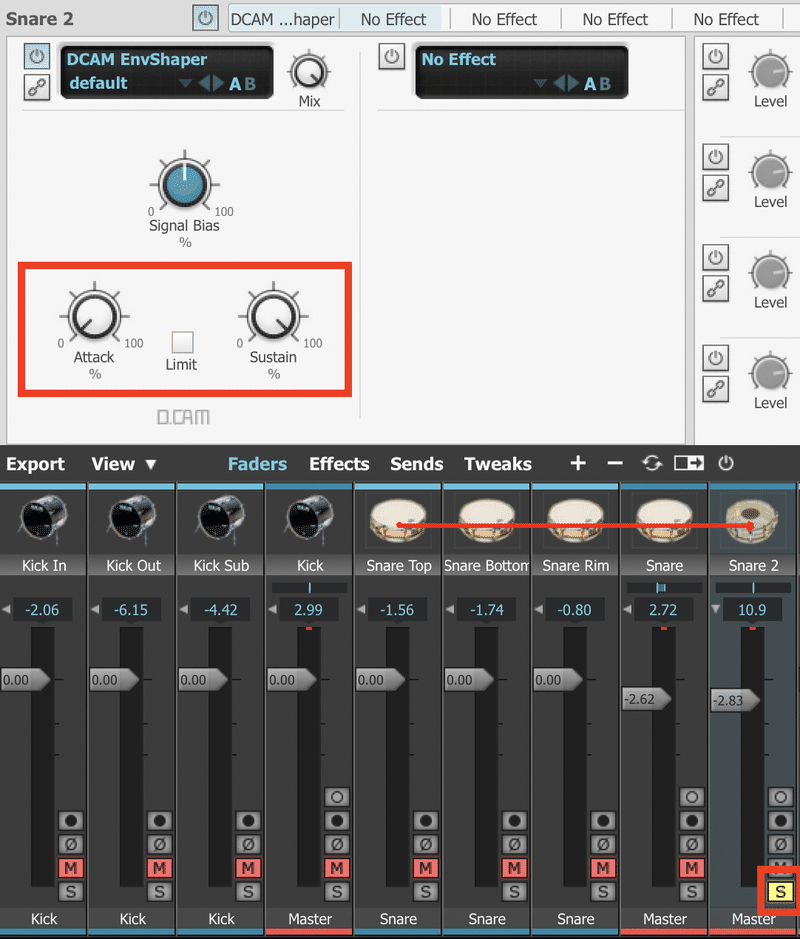Click the third send Level link icon
The width and height of the screenshot is (800, 939).
pyautogui.click(x=715, y=289)
